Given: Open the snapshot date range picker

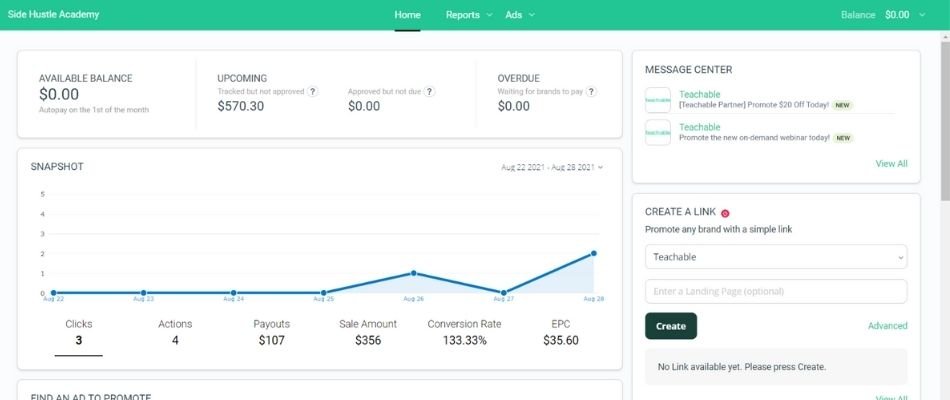Looking at the screenshot, I should coord(552,167).
